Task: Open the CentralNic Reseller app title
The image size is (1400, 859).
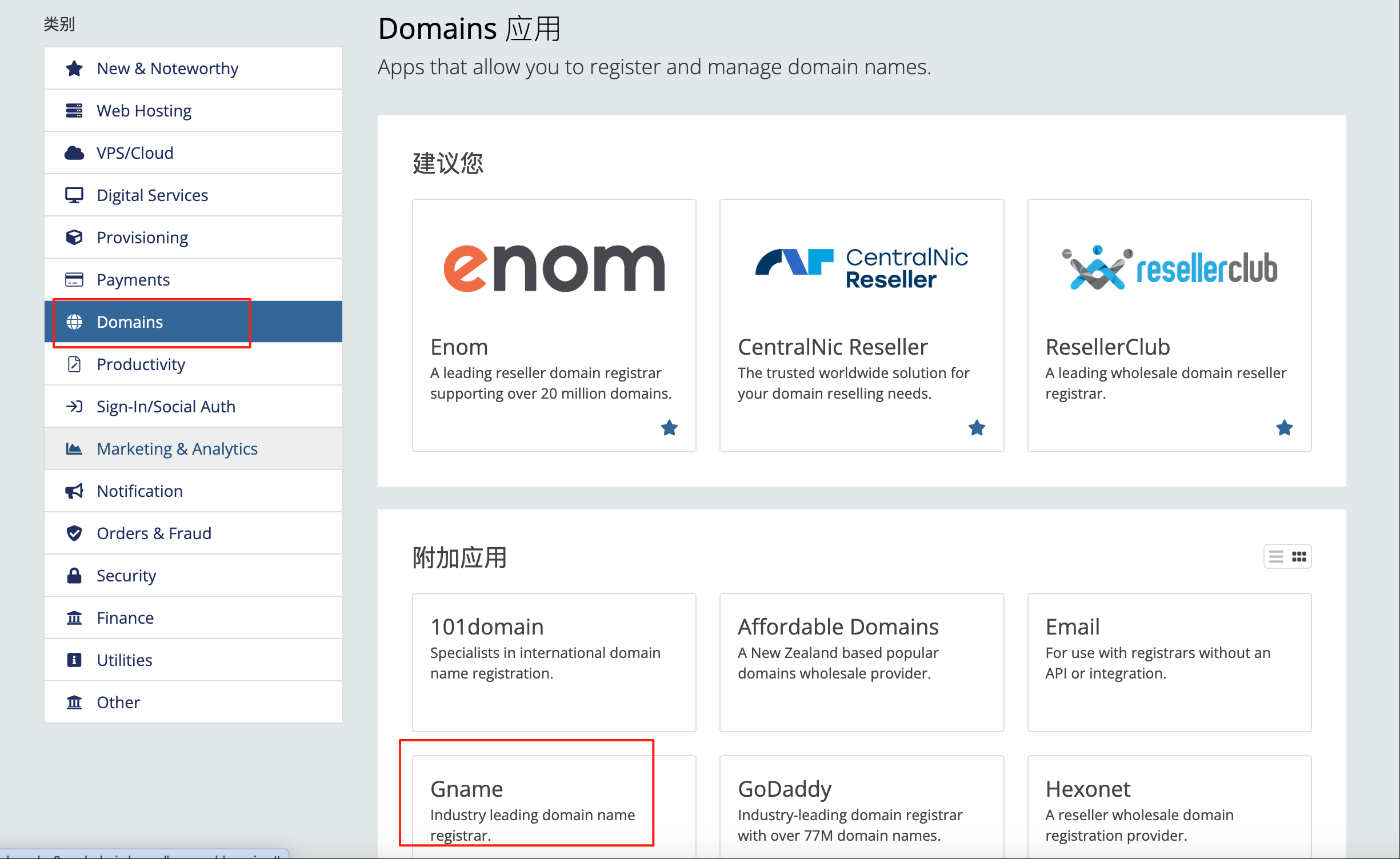Action: (833, 347)
